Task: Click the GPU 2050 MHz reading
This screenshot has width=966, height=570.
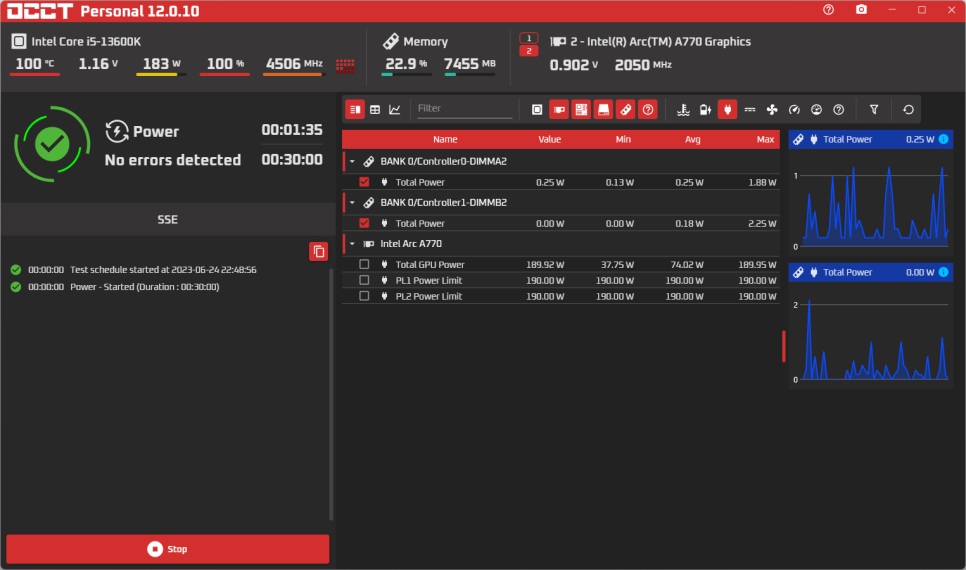Action: click(x=643, y=65)
